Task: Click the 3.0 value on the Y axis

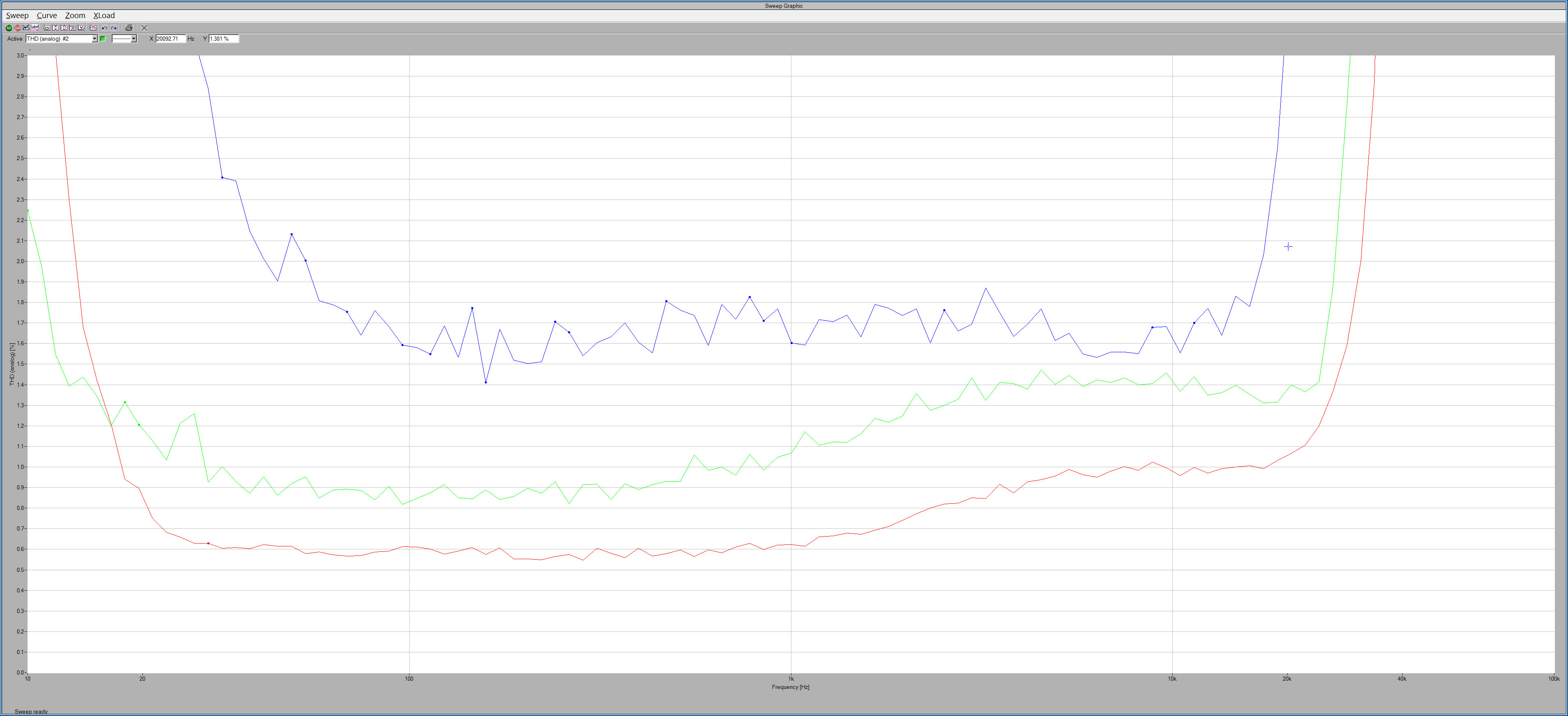Action: [20, 55]
